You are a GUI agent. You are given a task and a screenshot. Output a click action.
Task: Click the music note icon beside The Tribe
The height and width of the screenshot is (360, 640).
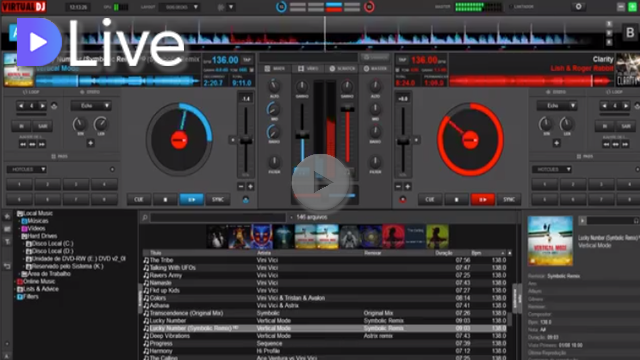pyautogui.click(x=146, y=260)
